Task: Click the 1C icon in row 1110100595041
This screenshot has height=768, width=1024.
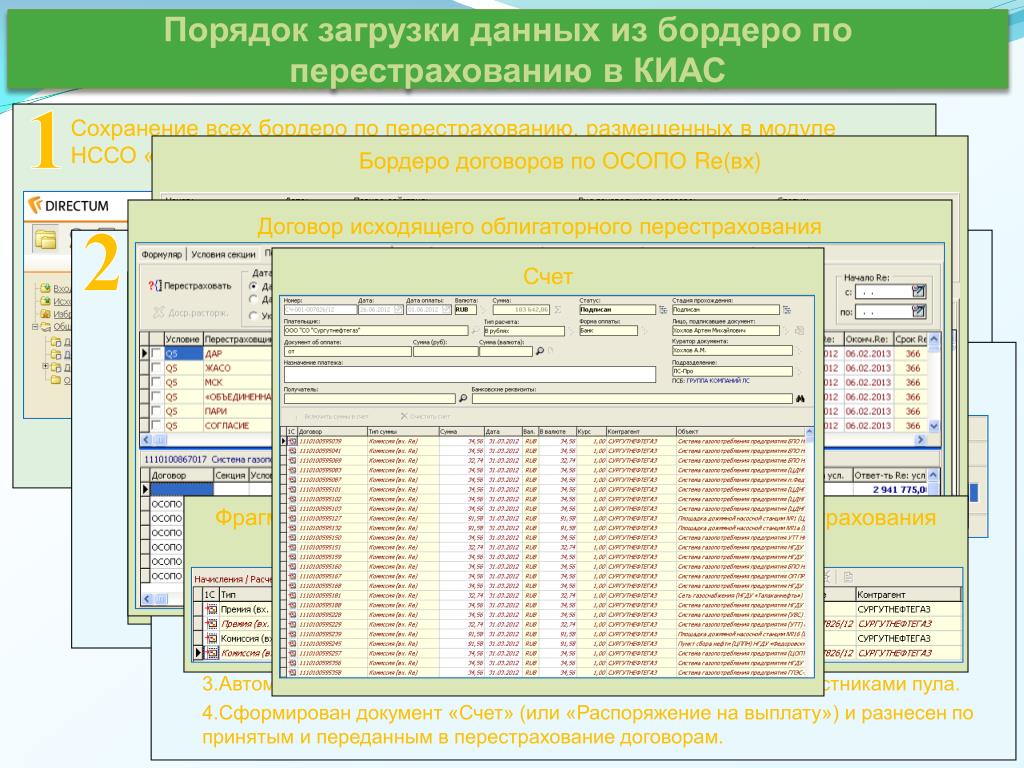Action: (292, 451)
